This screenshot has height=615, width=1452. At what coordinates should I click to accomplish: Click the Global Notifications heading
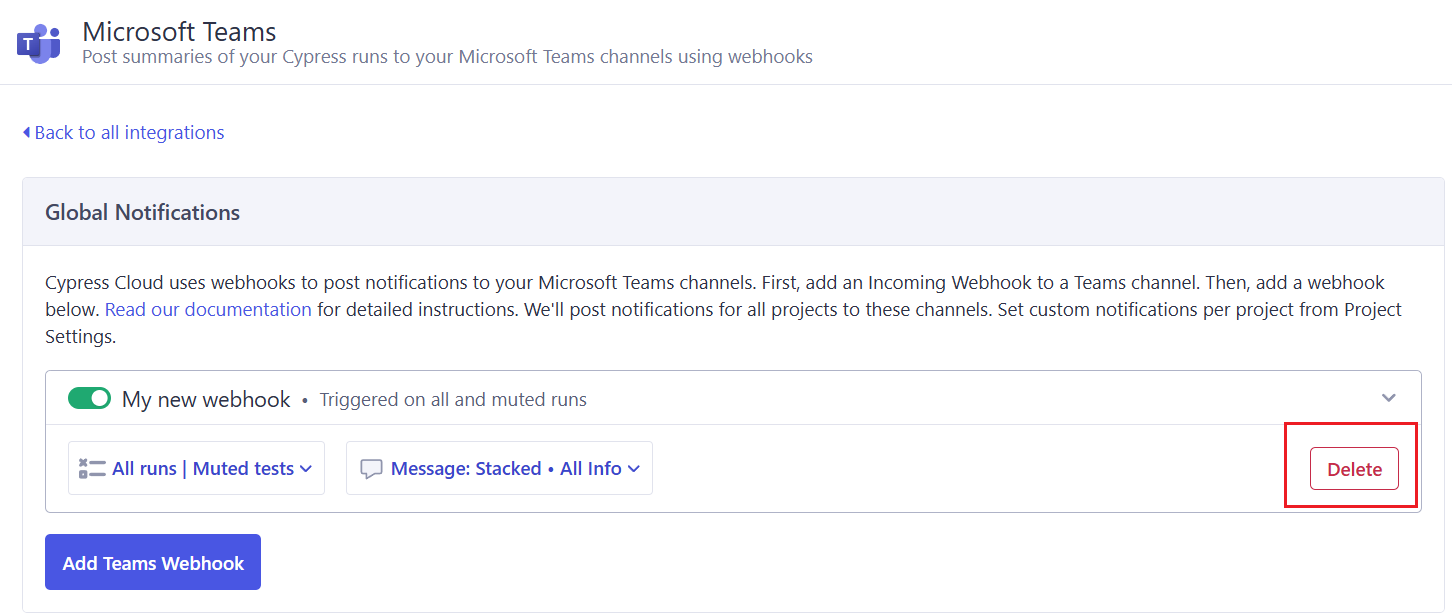click(x=143, y=212)
